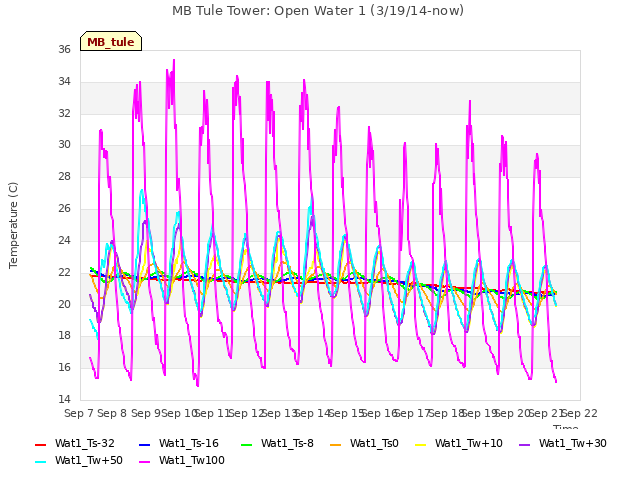
Task: Click the purple Wat1_Tw+30 legend swatch
Action: click(x=524, y=444)
